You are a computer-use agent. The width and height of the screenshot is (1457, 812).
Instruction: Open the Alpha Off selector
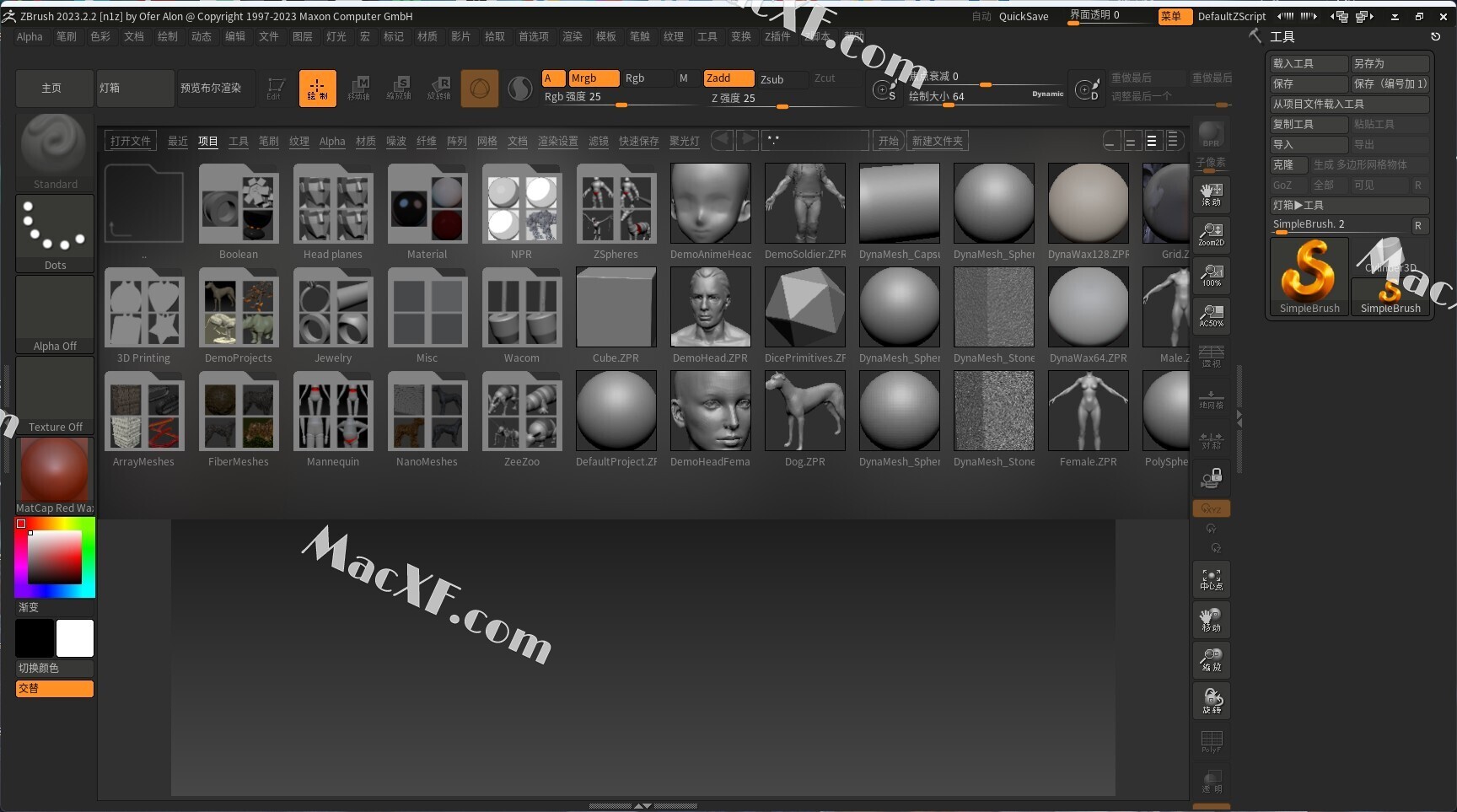[55, 315]
